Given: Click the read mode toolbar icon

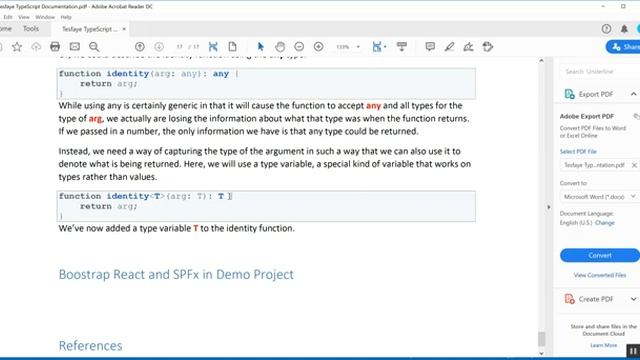Looking at the screenshot, I should [x=402, y=47].
